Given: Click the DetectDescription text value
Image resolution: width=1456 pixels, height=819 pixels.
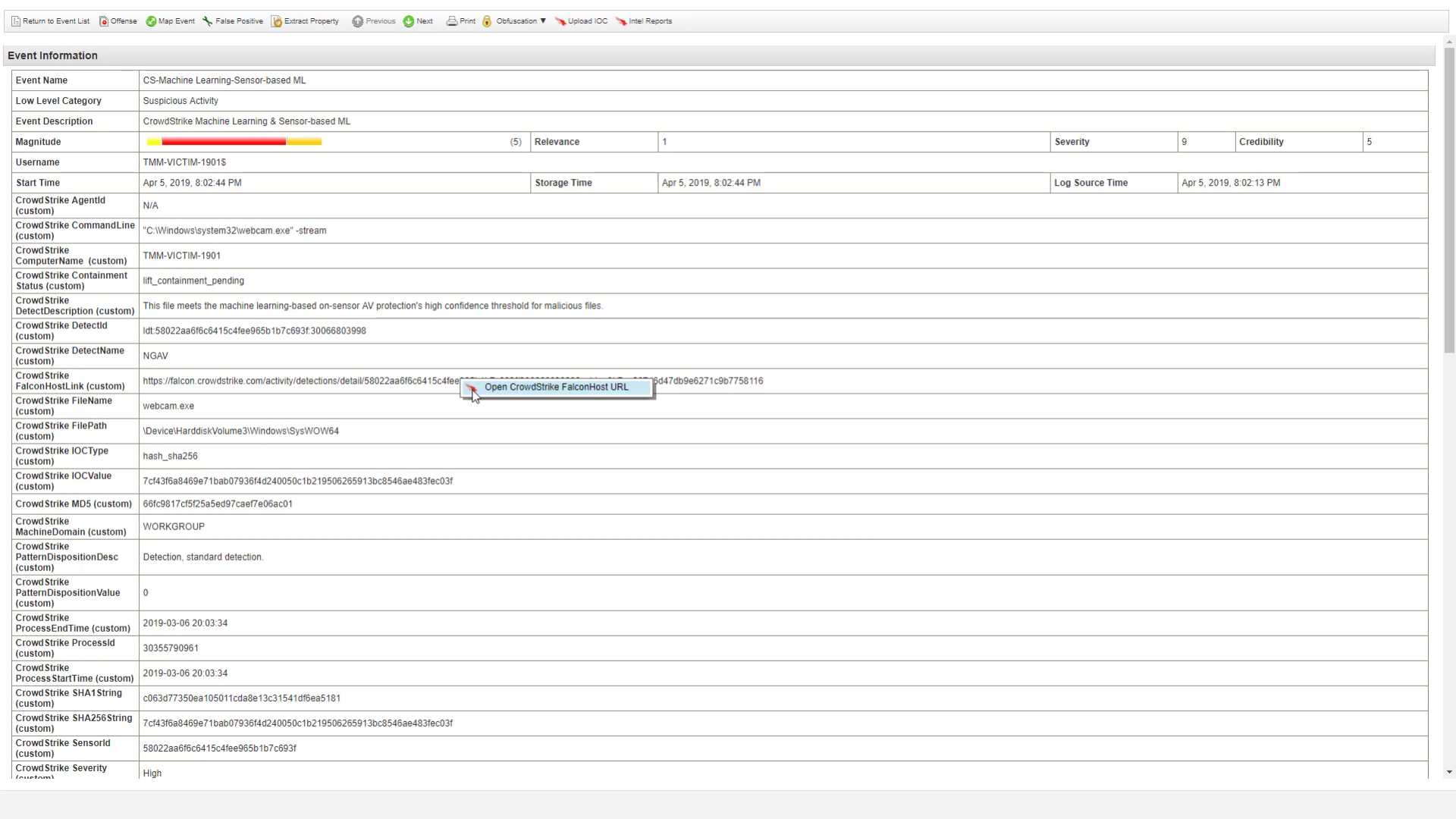Looking at the screenshot, I should [373, 306].
